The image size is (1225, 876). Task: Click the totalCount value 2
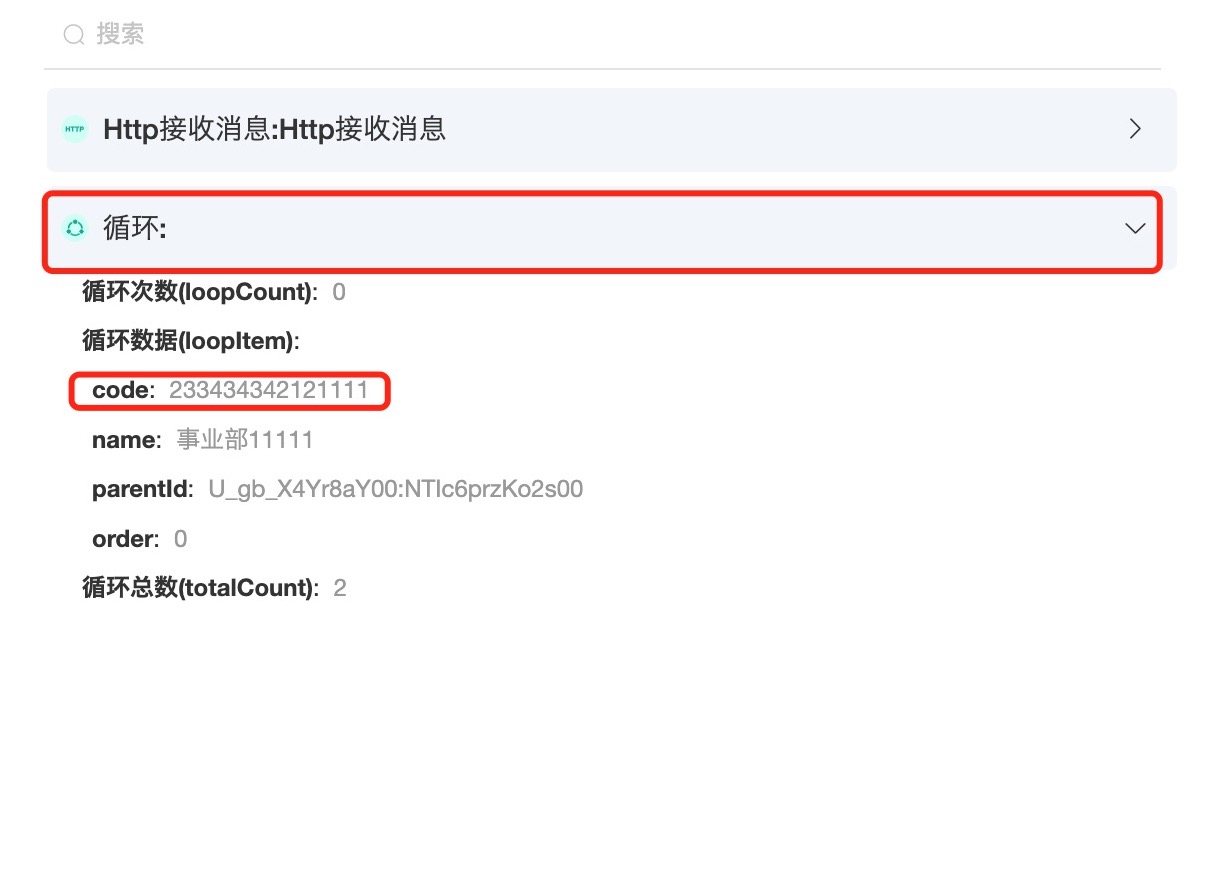(340, 587)
